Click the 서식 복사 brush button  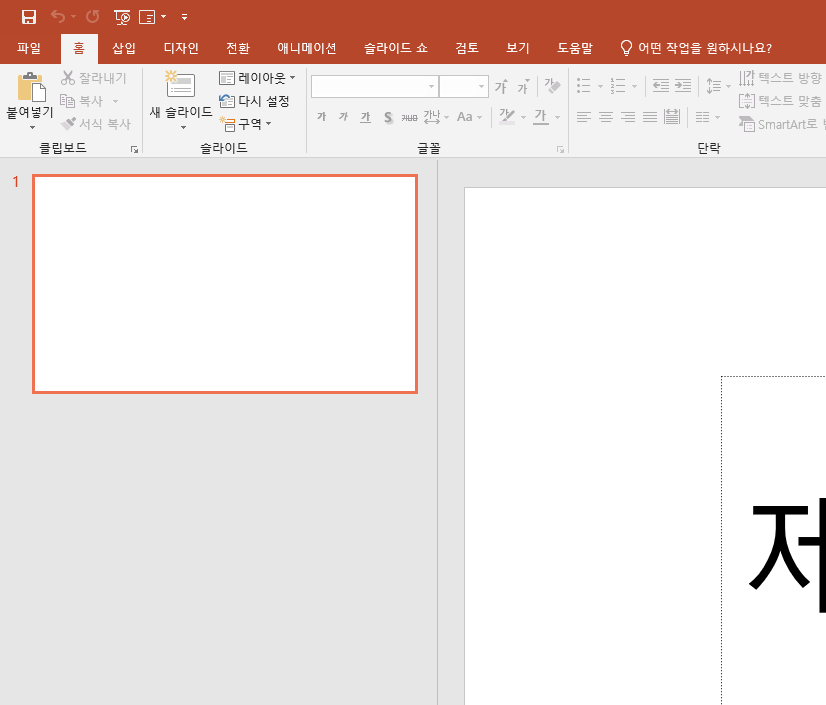pos(95,124)
